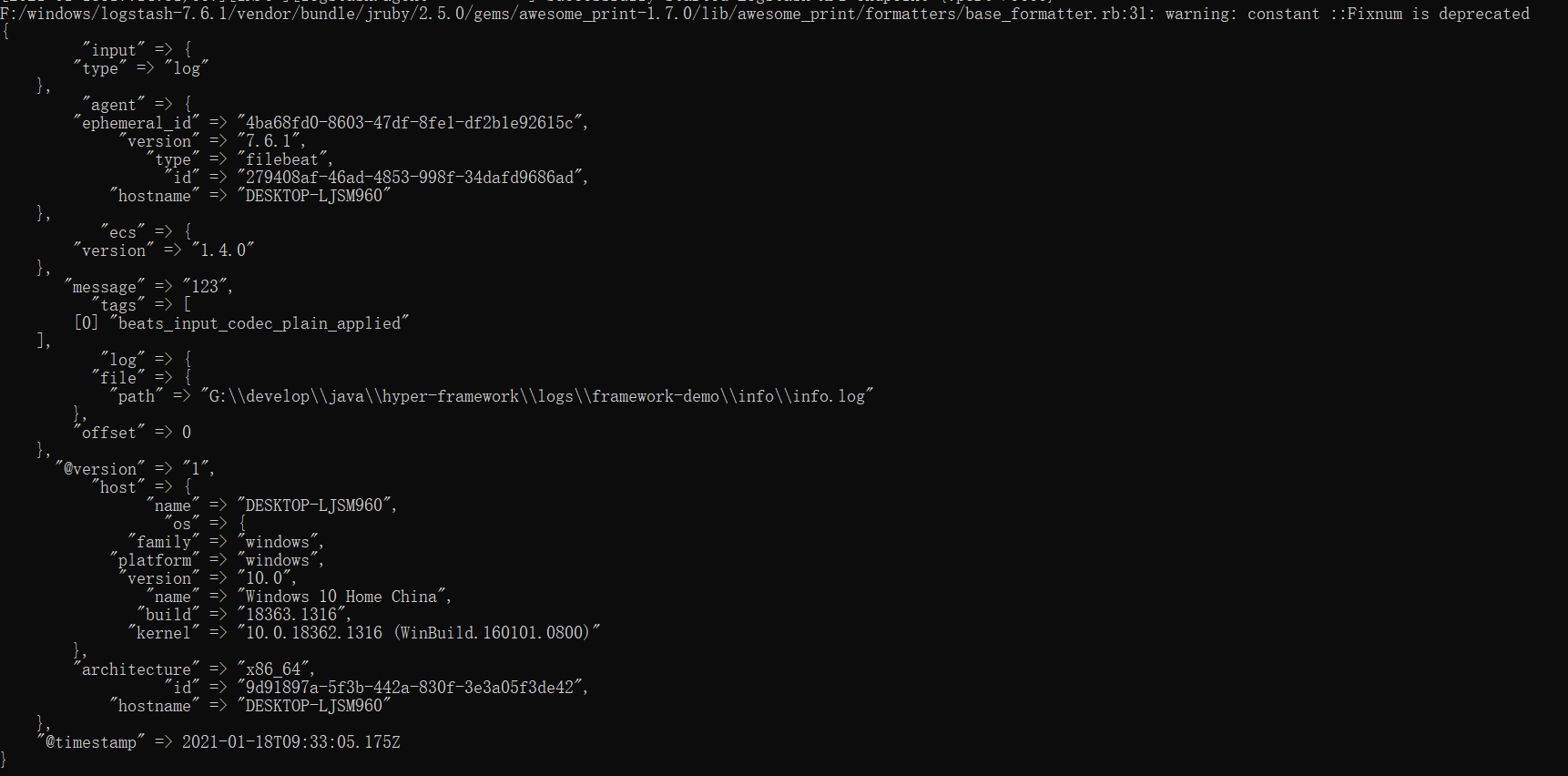
Task: Click the message value "123"
Action: click(x=205, y=287)
